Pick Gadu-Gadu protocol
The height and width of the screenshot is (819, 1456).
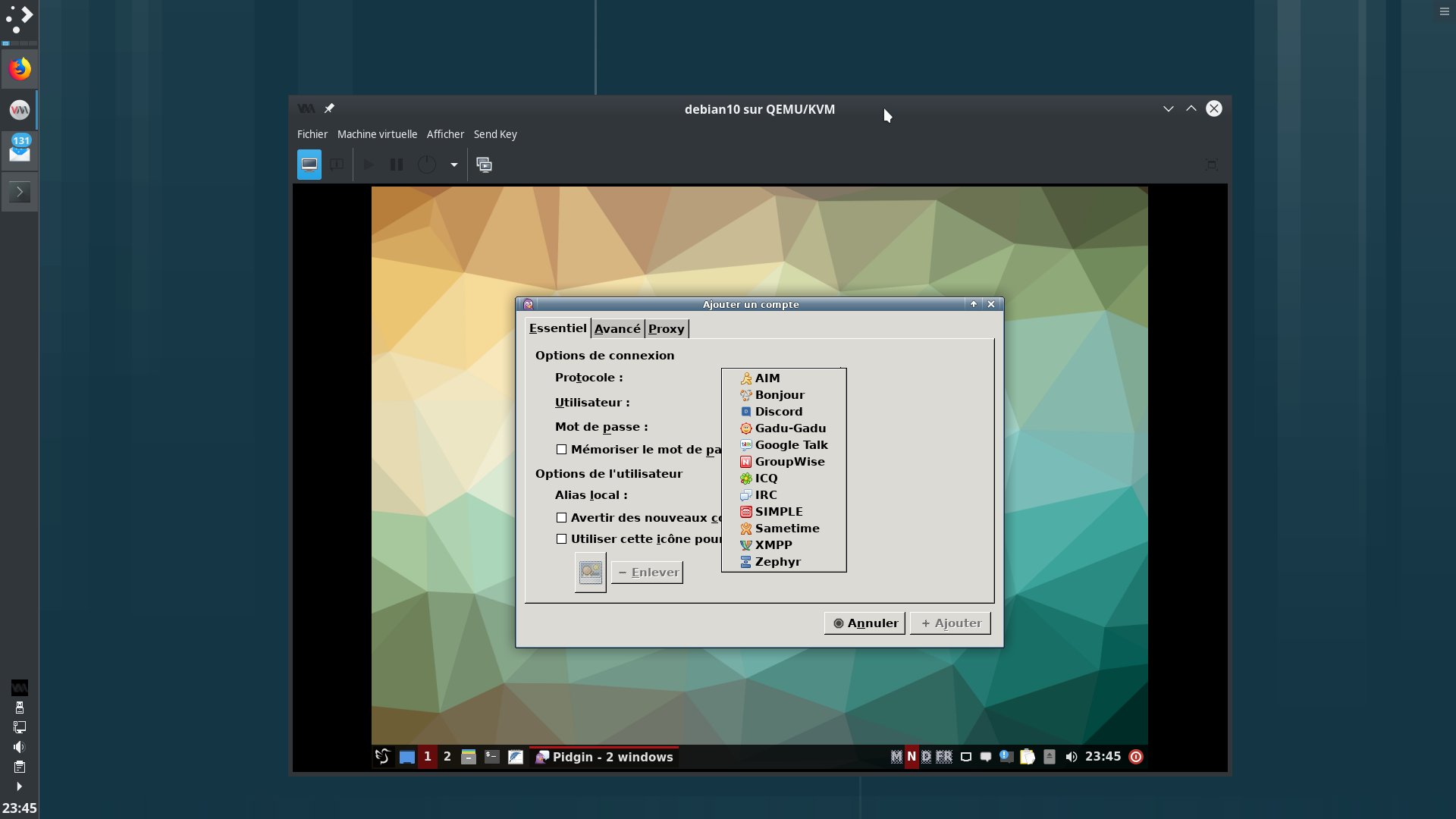tap(784, 428)
